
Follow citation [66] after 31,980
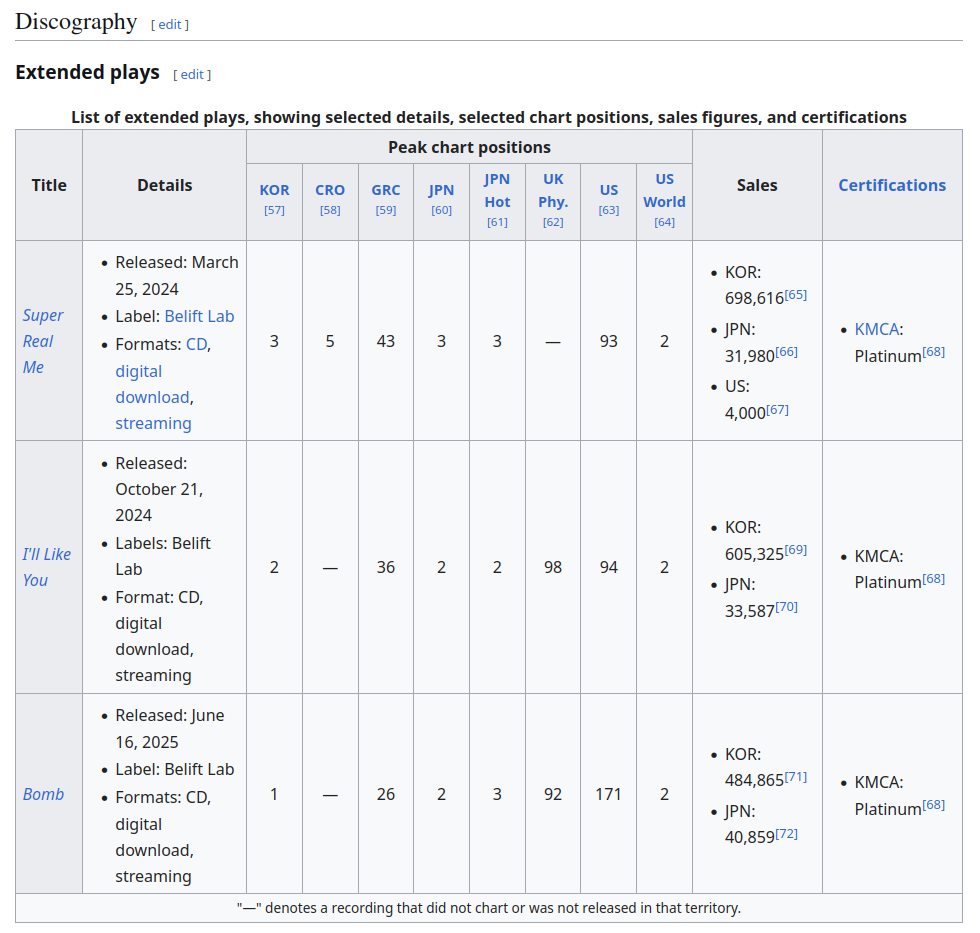(x=786, y=352)
